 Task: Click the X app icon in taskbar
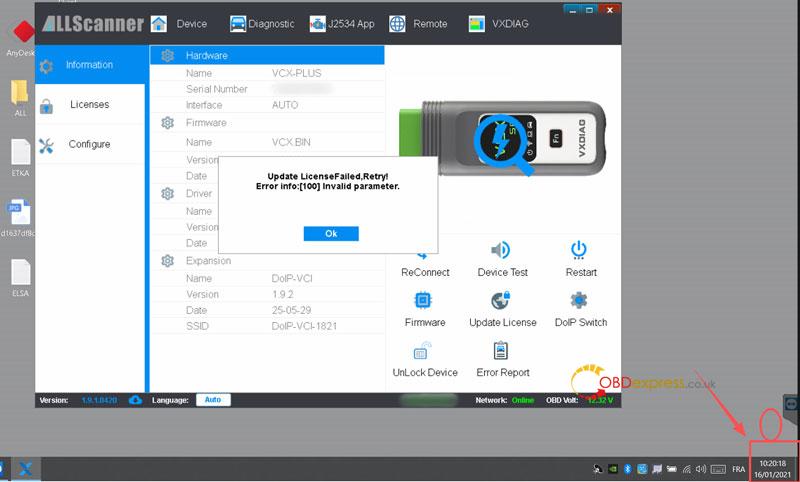click(26, 469)
